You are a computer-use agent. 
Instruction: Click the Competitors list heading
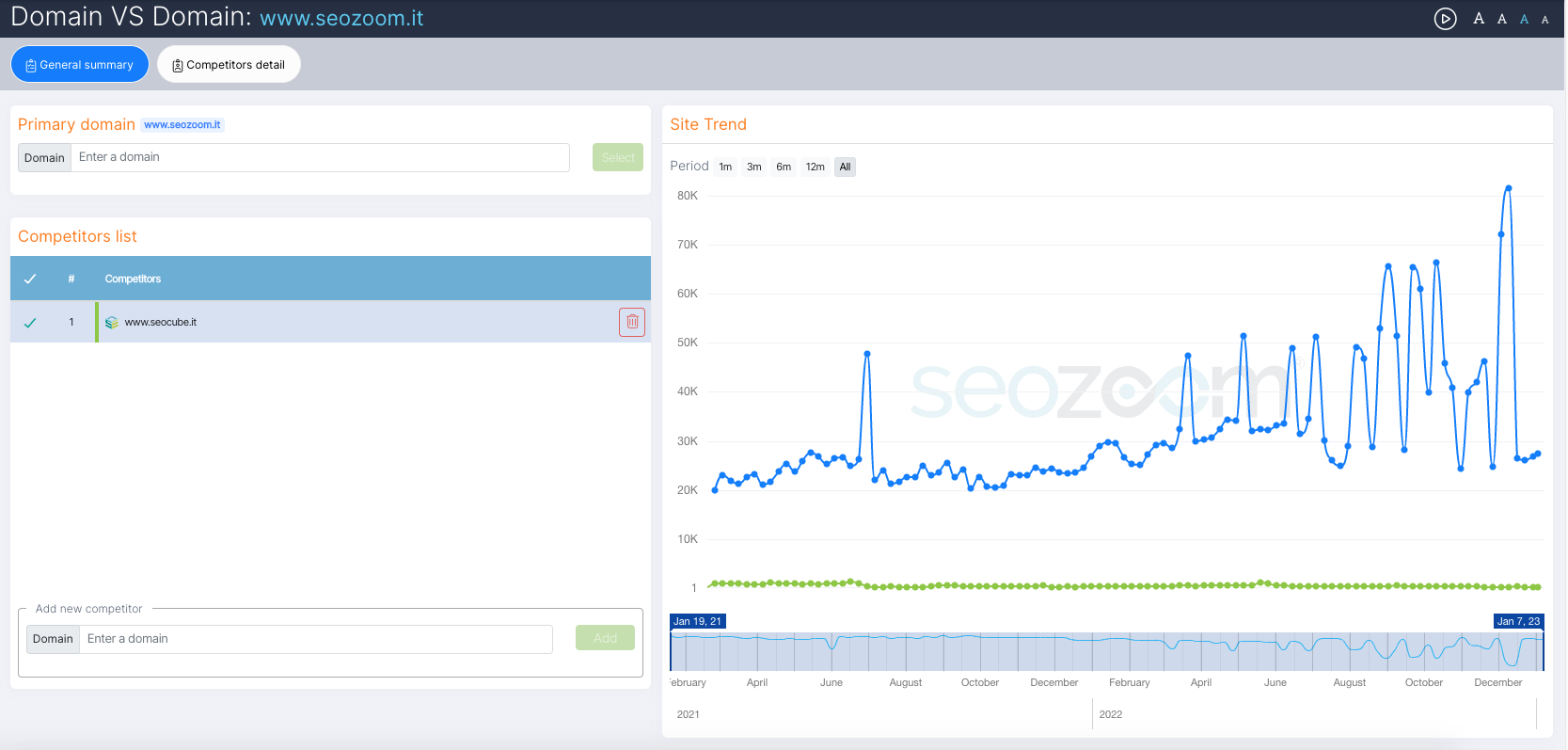pyautogui.click(x=77, y=236)
